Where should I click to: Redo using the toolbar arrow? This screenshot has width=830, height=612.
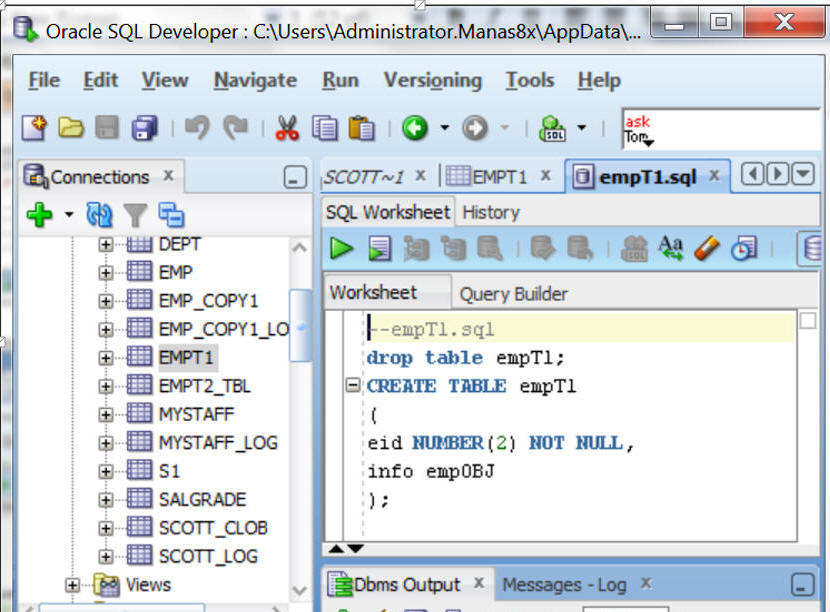(235, 128)
